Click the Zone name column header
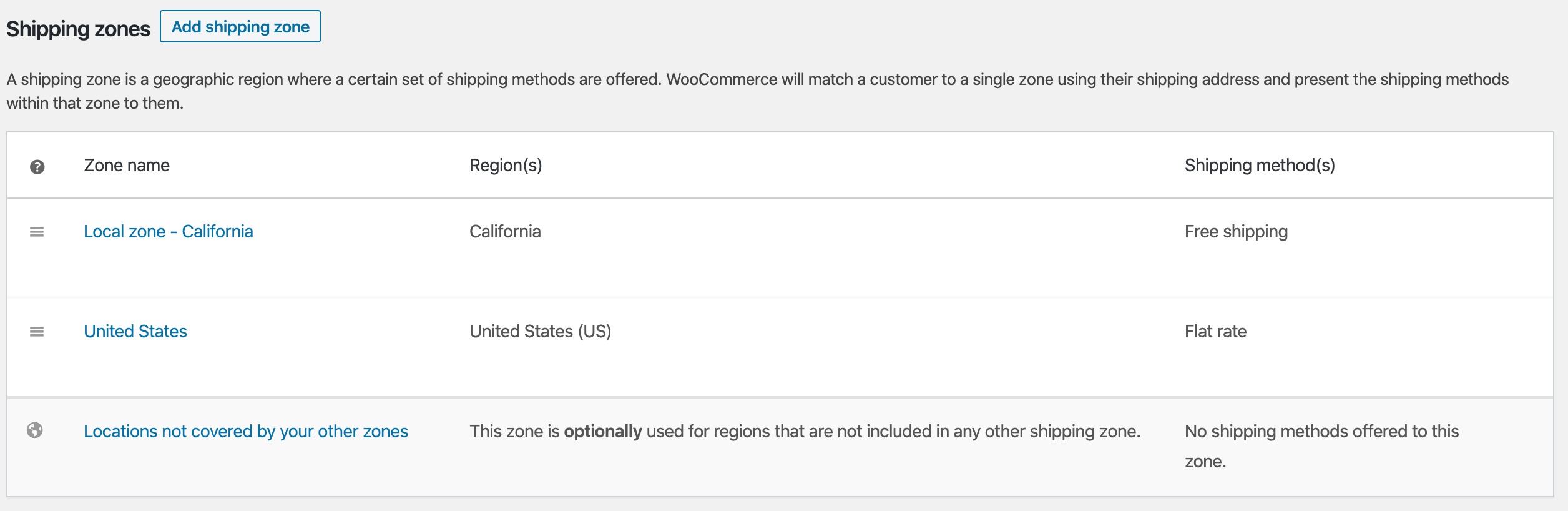 pos(127,166)
